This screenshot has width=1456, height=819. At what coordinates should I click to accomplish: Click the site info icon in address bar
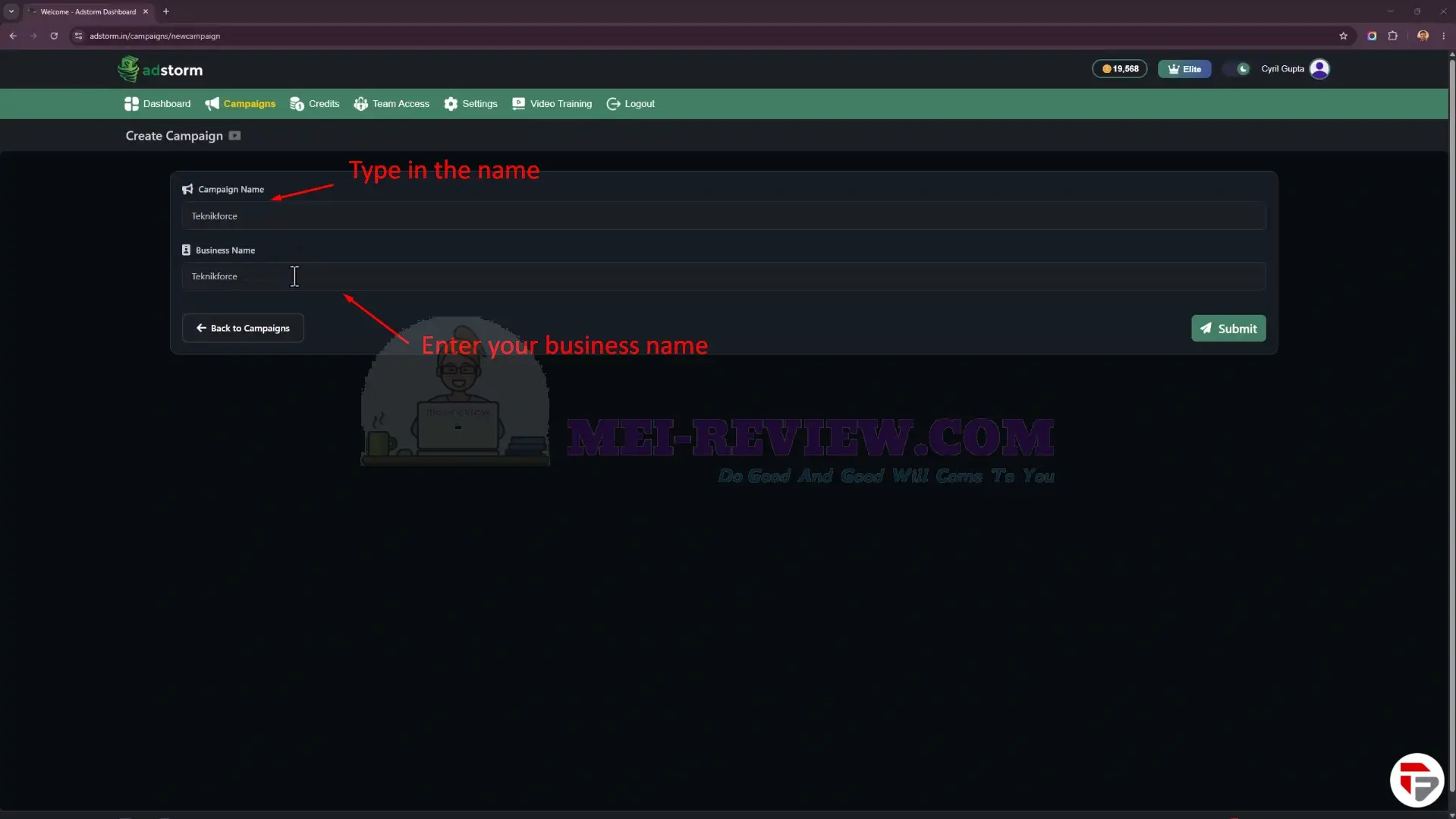pos(78,36)
